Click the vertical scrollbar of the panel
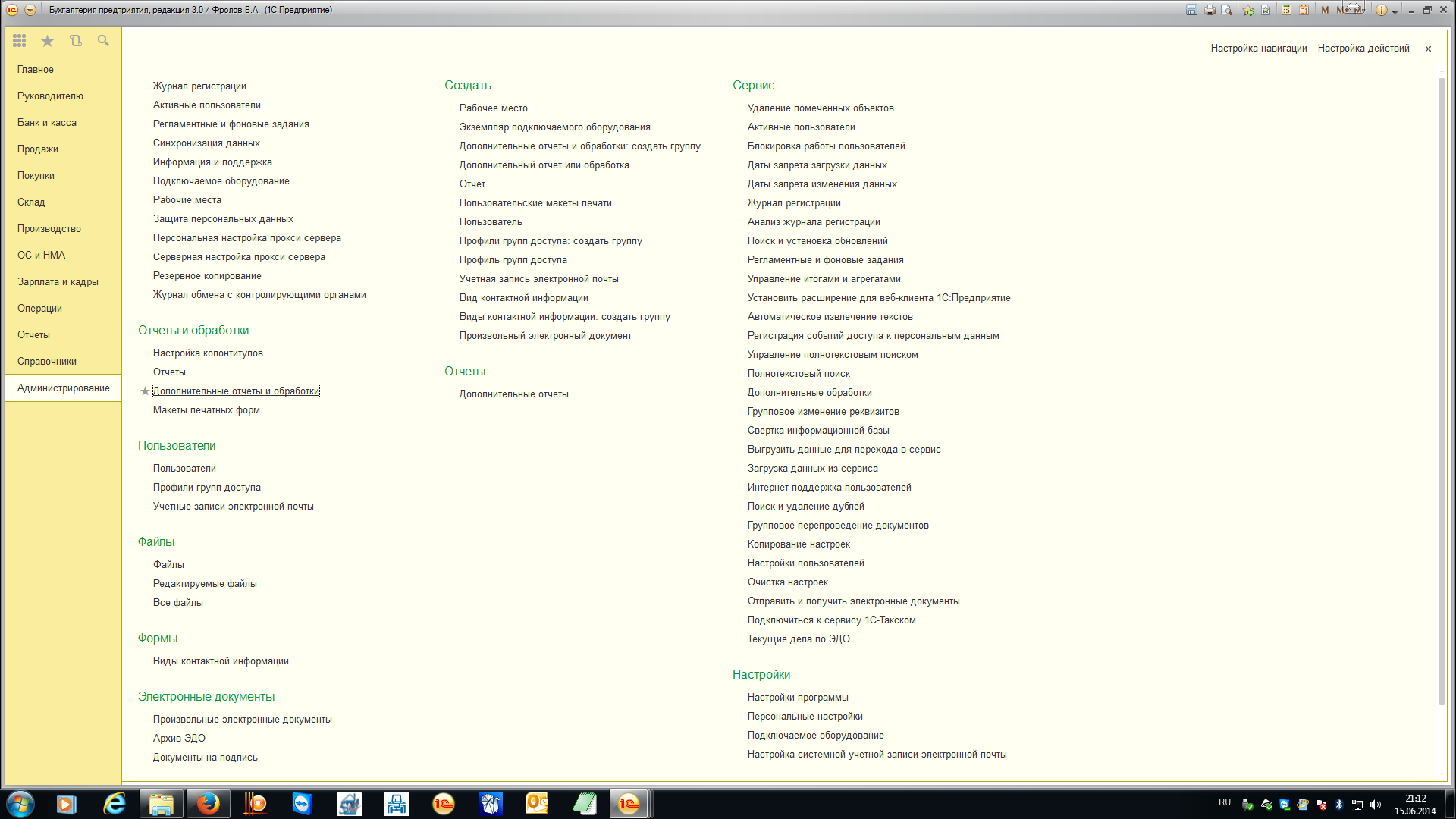Image resolution: width=1456 pixels, height=819 pixels. pos(1442,379)
